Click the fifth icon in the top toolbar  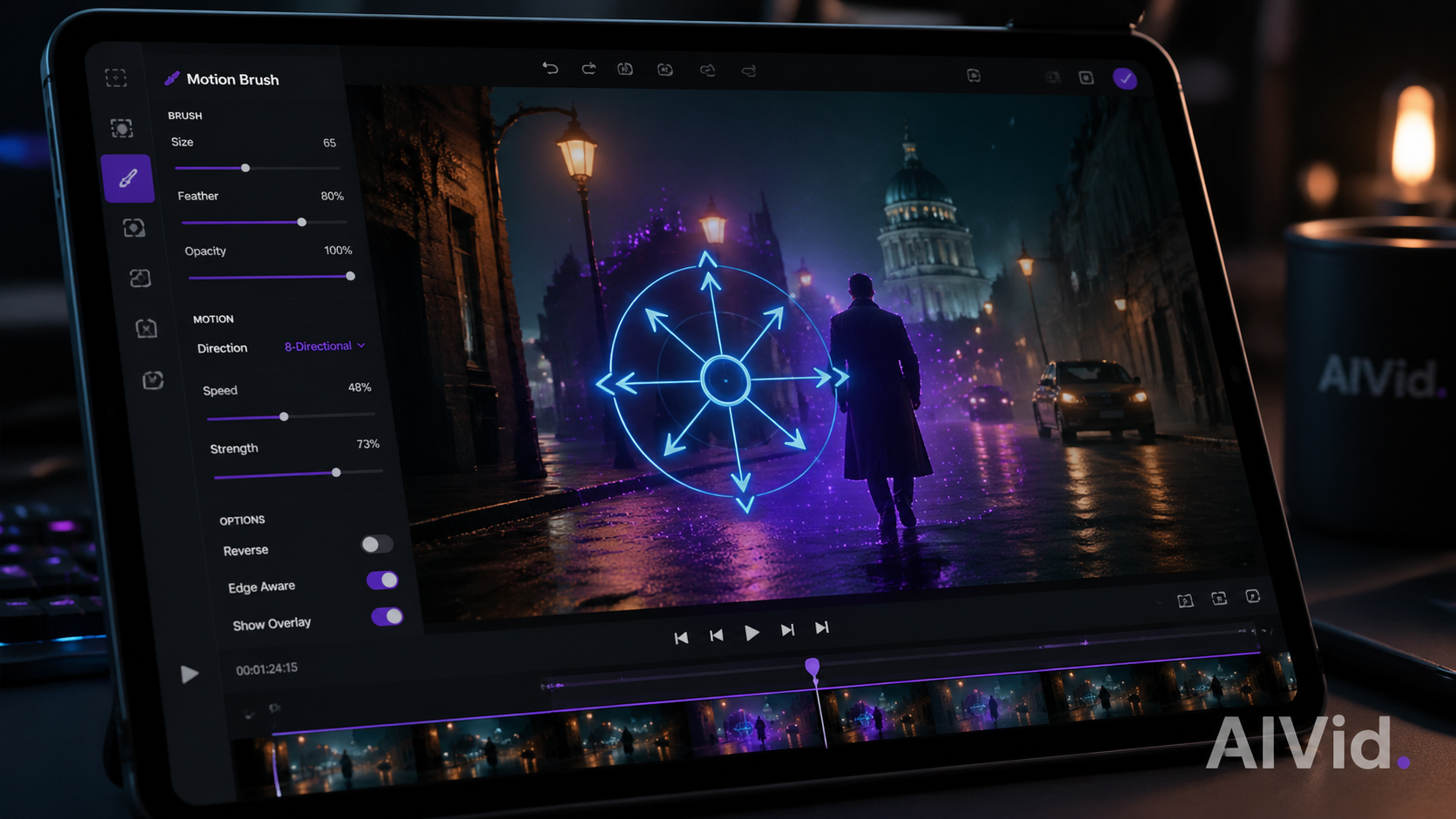(x=708, y=70)
